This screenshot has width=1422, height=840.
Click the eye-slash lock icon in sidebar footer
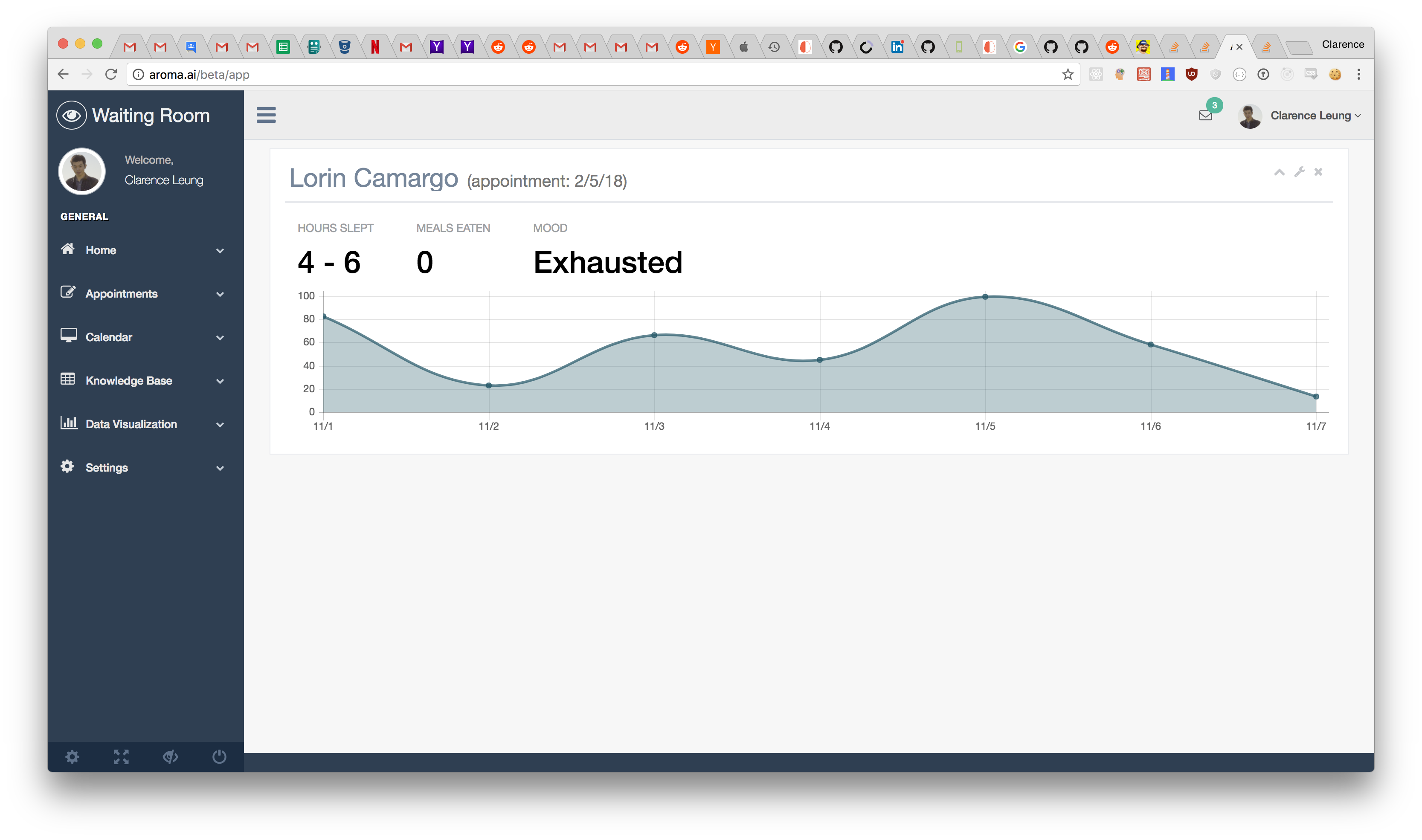(170, 757)
